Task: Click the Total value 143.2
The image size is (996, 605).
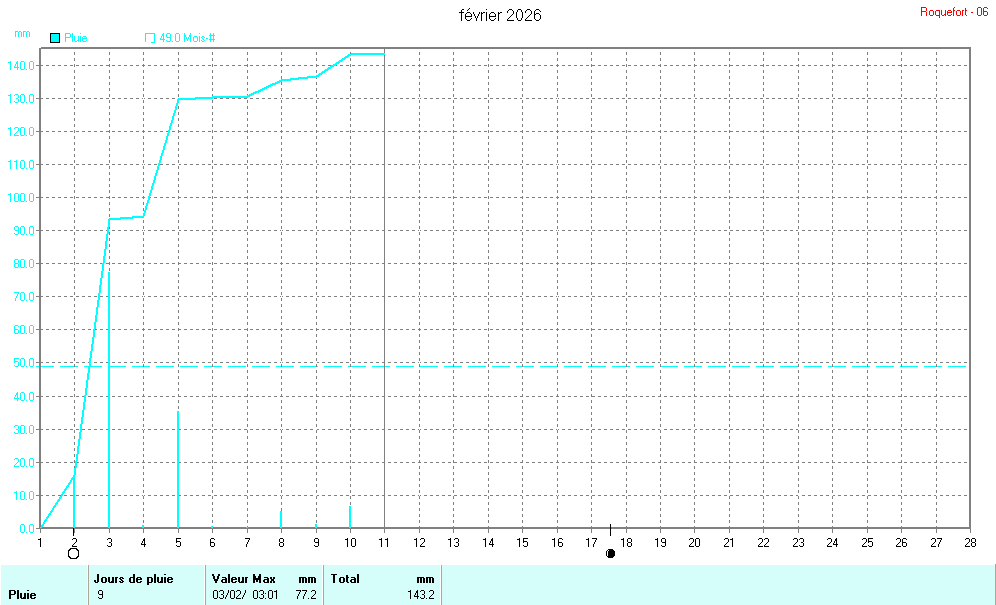Action: click(420, 595)
